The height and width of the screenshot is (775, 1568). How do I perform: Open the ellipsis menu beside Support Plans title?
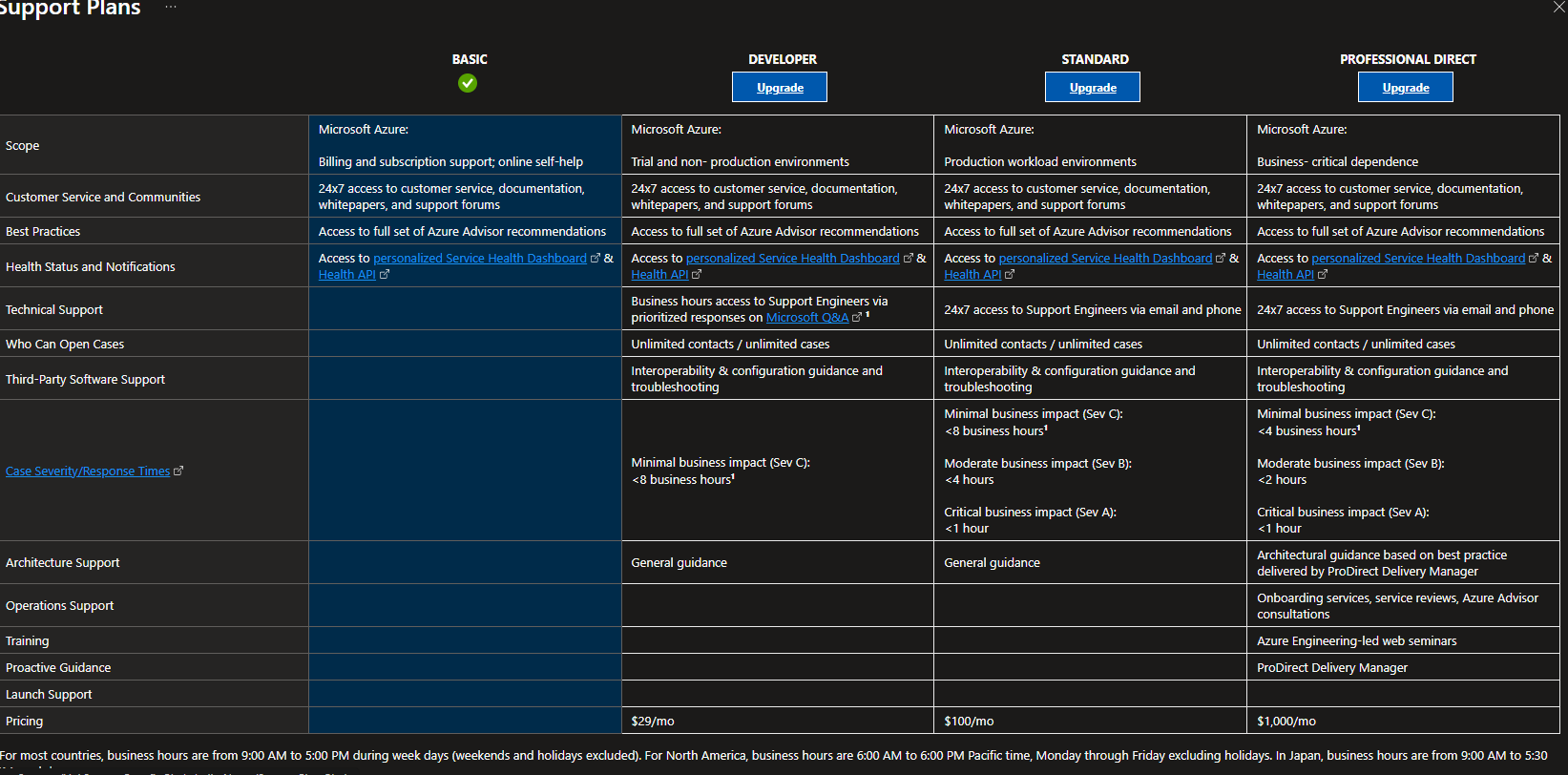click(171, 7)
